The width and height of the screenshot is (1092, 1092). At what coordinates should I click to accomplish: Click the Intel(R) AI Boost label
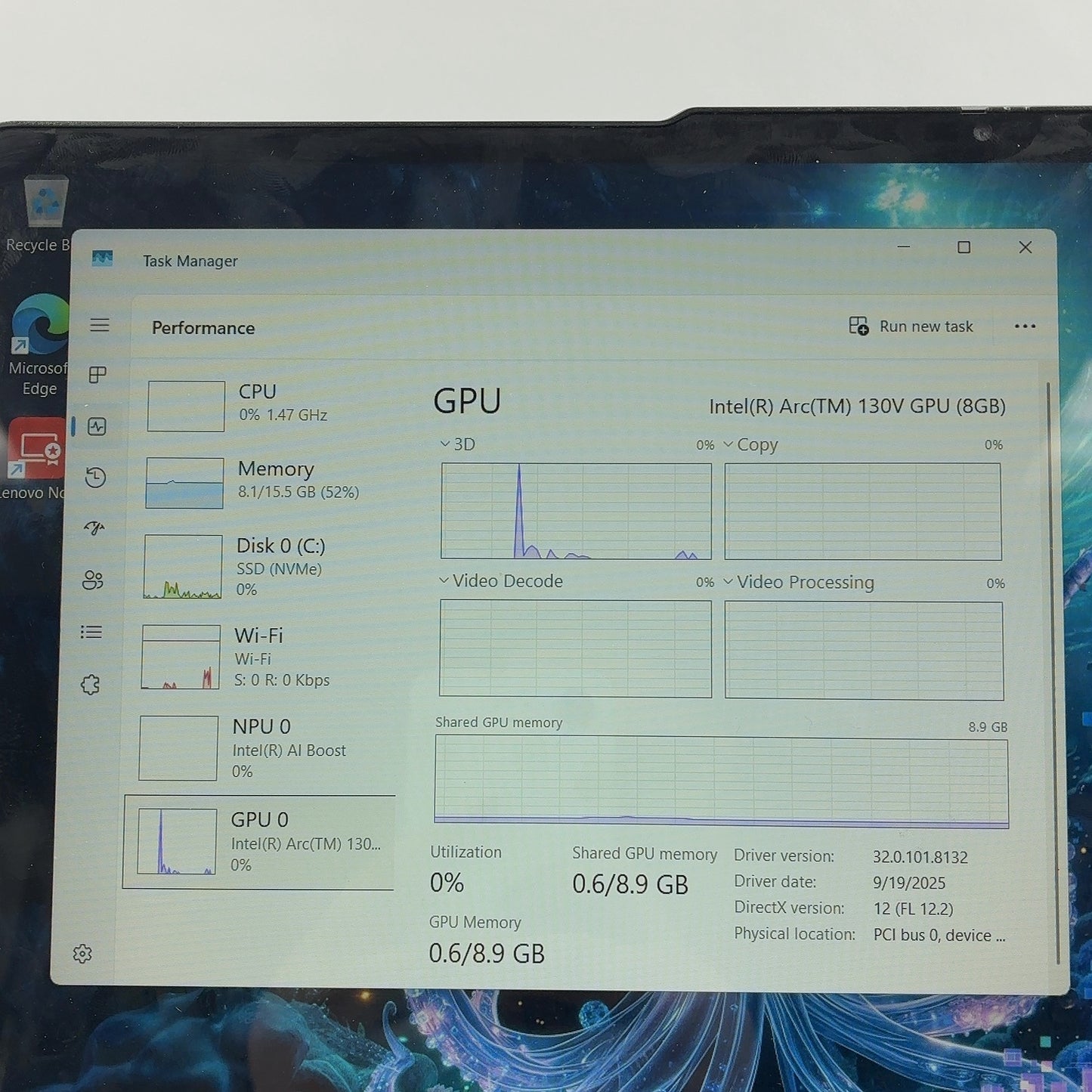tap(289, 750)
